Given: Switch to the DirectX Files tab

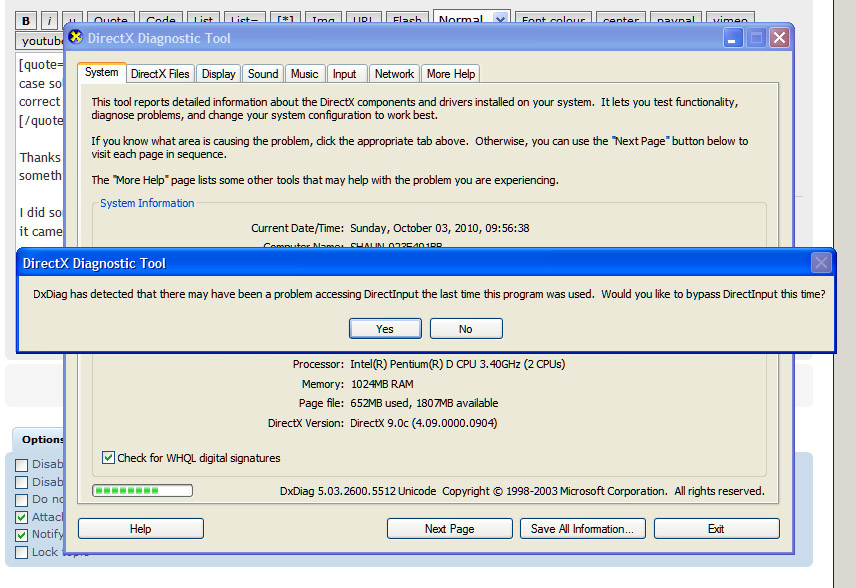Looking at the screenshot, I should tap(160, 74).
